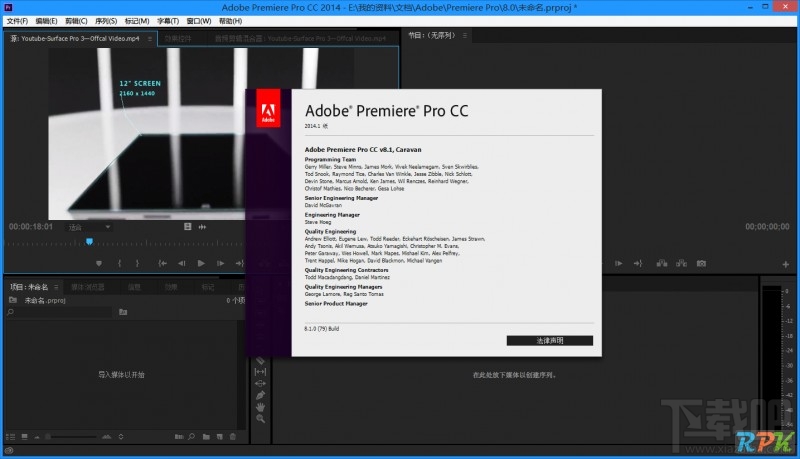The image size is (800, 459).
Task: Step back one frame in Source monitor
Action: 182,263
